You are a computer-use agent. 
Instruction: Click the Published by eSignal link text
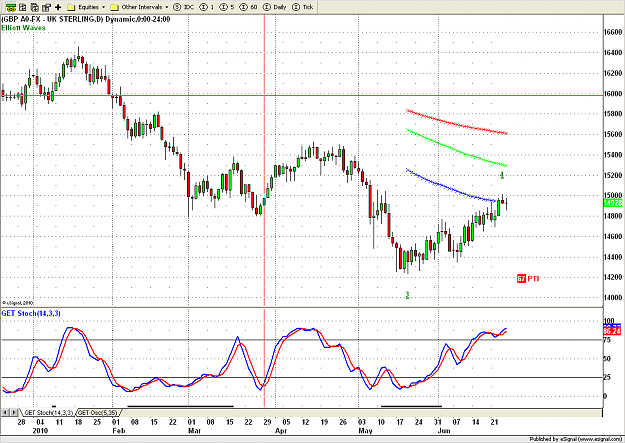click(576, 439)
